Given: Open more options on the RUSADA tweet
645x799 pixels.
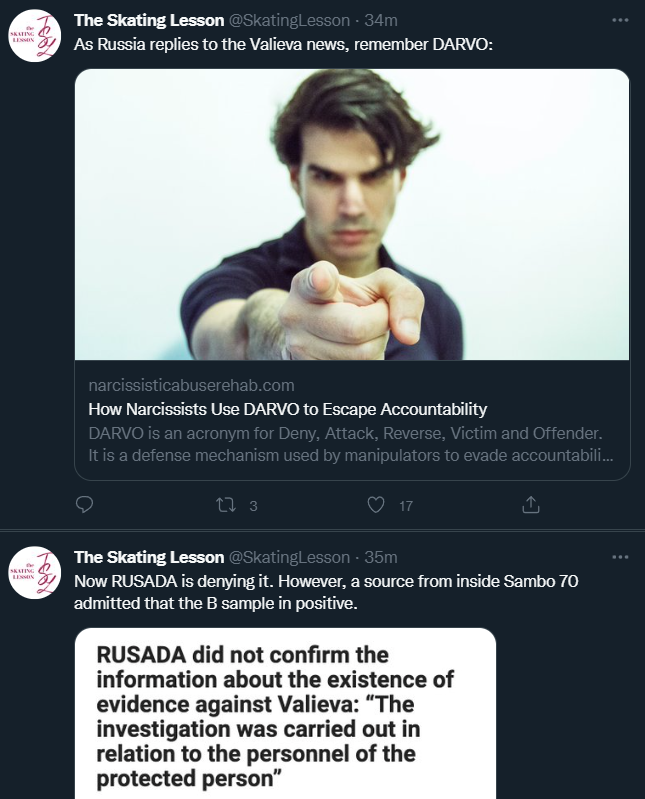Looking at the screenshot, I should click(x=620, y=557).
